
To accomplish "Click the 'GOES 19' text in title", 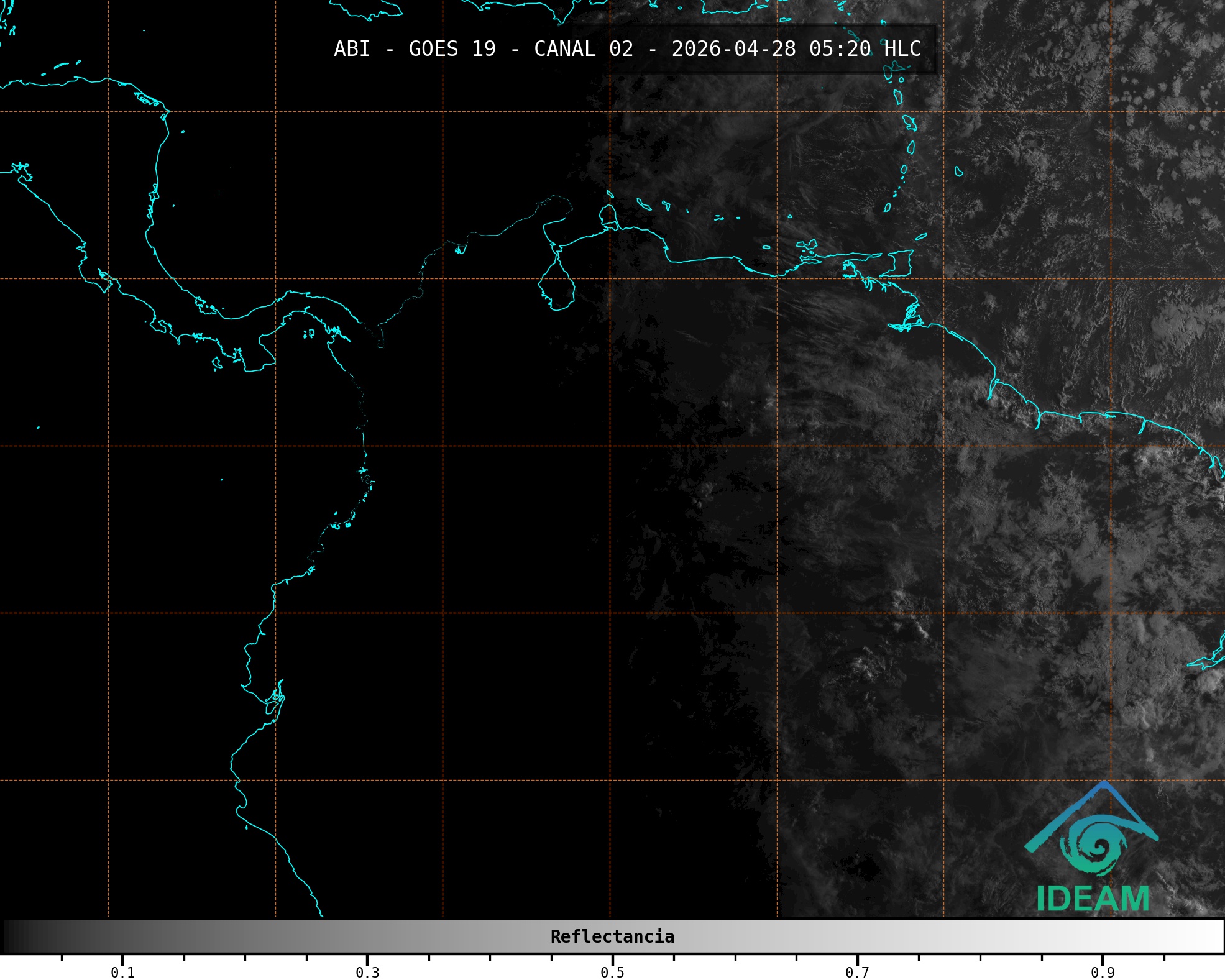I will pos(452,49).
